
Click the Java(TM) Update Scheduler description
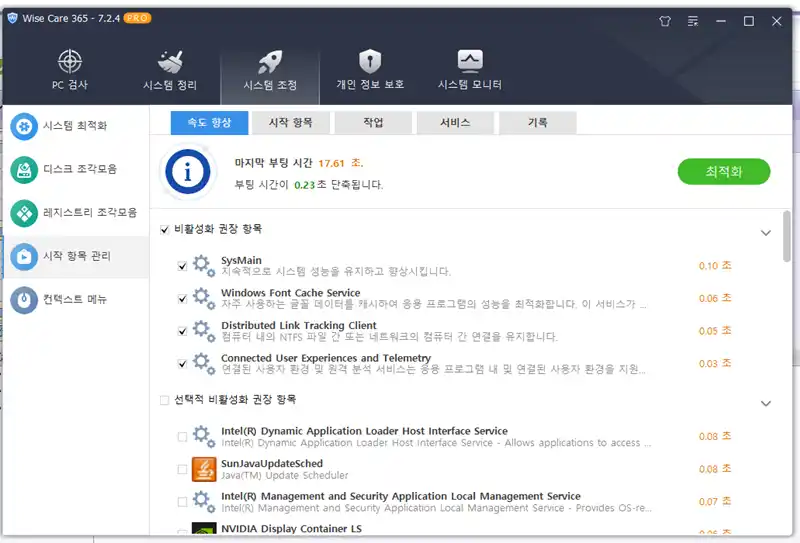(x=284, y=476)
